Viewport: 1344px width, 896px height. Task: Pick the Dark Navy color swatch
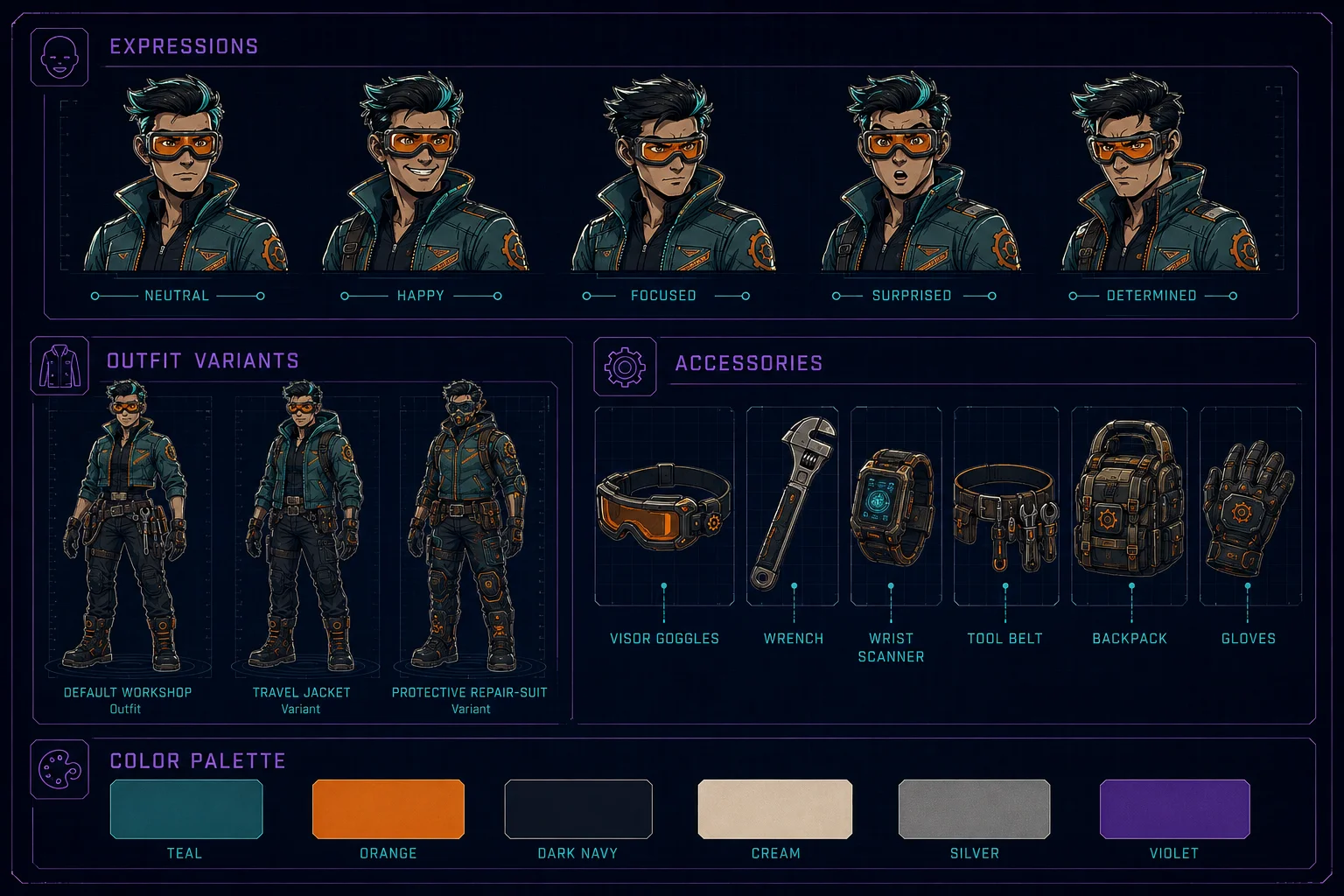click(x=578, y=809)
